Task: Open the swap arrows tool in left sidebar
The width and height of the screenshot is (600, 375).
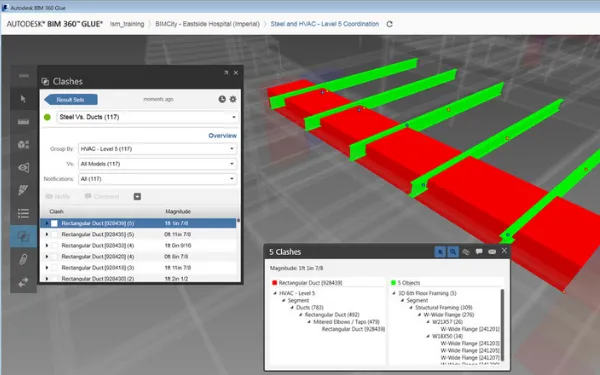Action: (x=23, y=282)
